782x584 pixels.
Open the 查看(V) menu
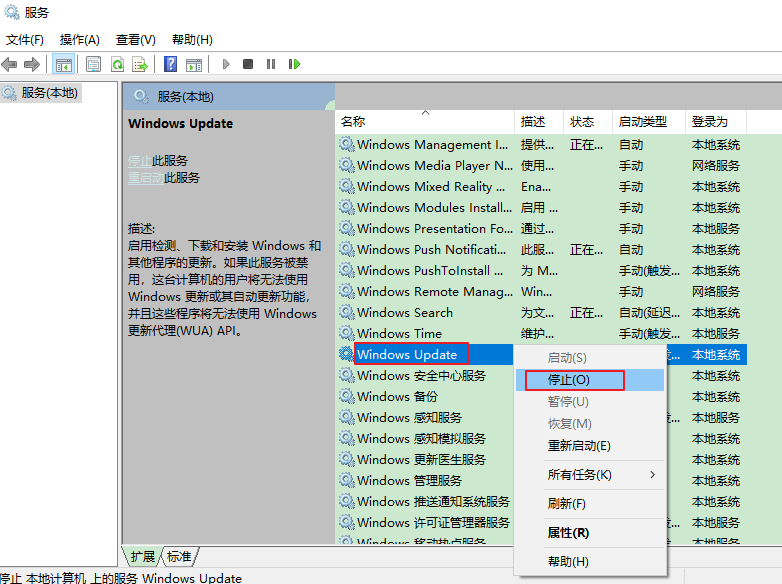point(136,40)
